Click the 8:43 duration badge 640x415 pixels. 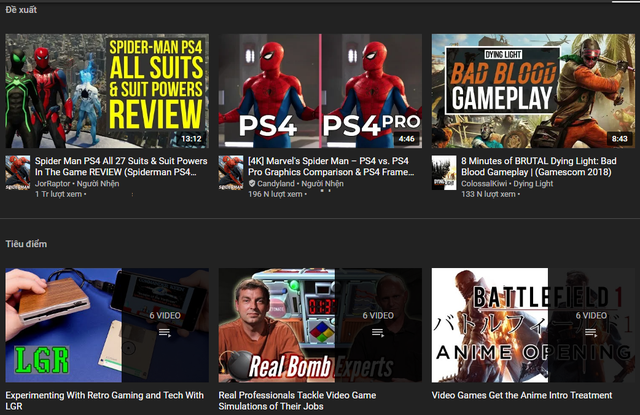coord(620,139)
